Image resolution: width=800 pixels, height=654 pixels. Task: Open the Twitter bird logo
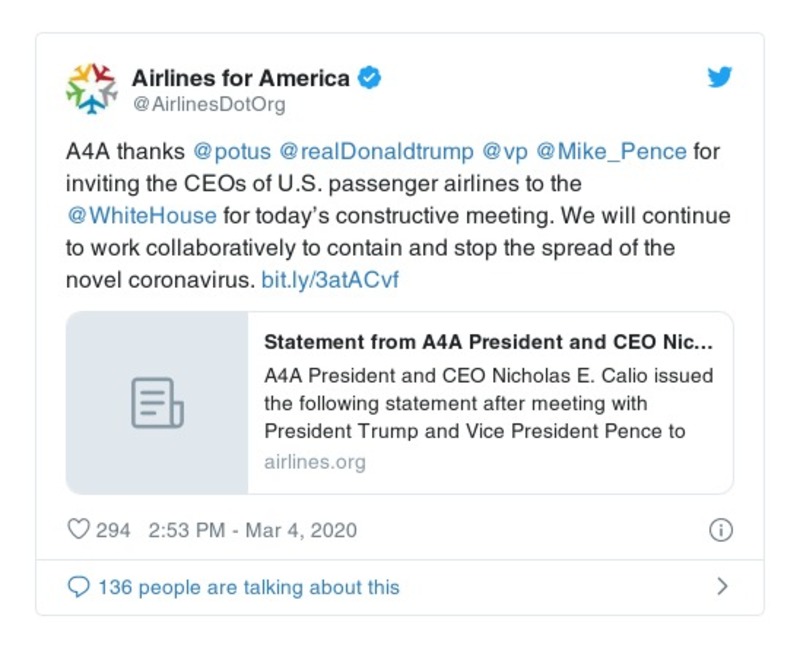[x=720, y=77]
